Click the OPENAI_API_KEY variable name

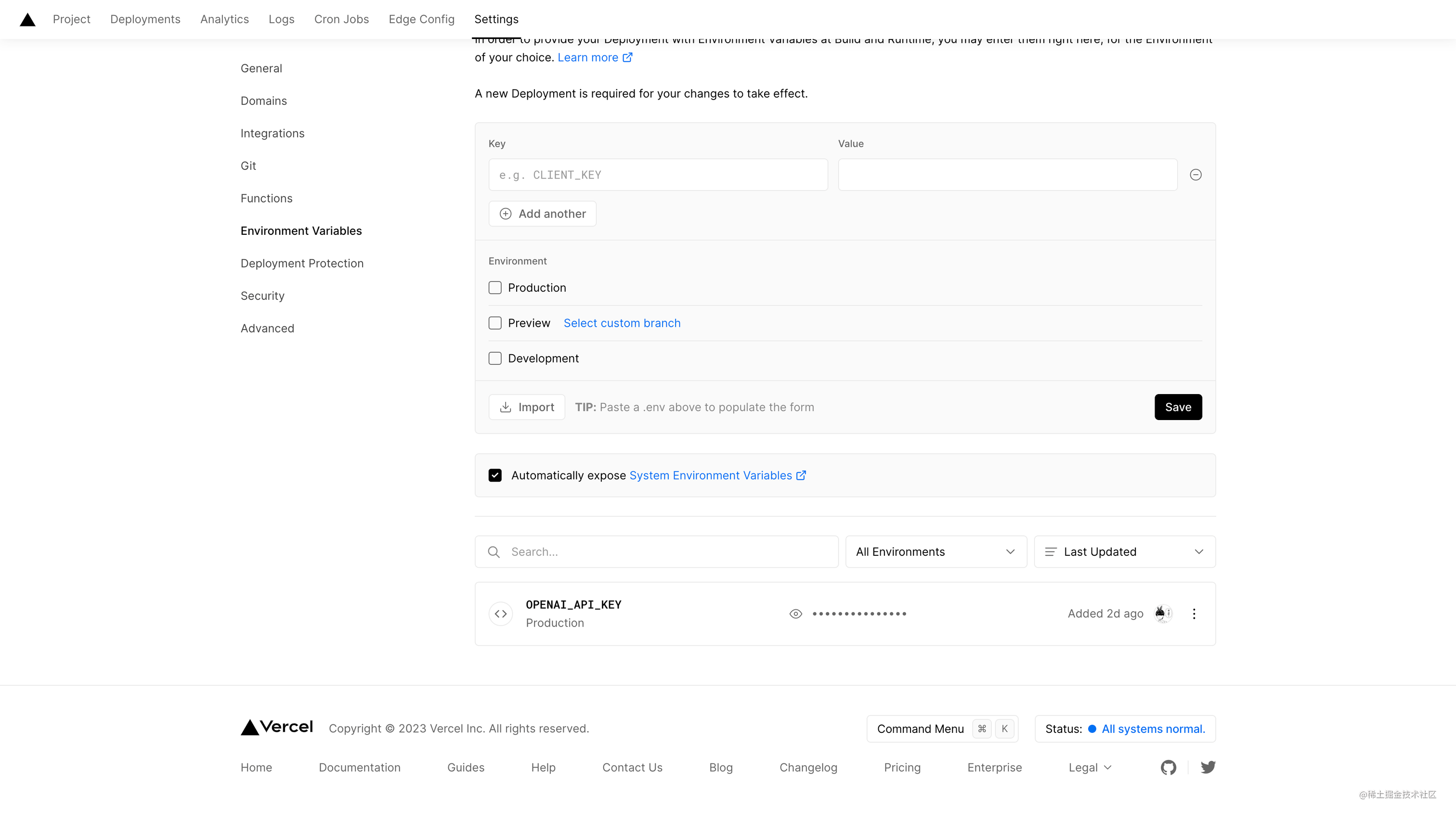(573, 604)
